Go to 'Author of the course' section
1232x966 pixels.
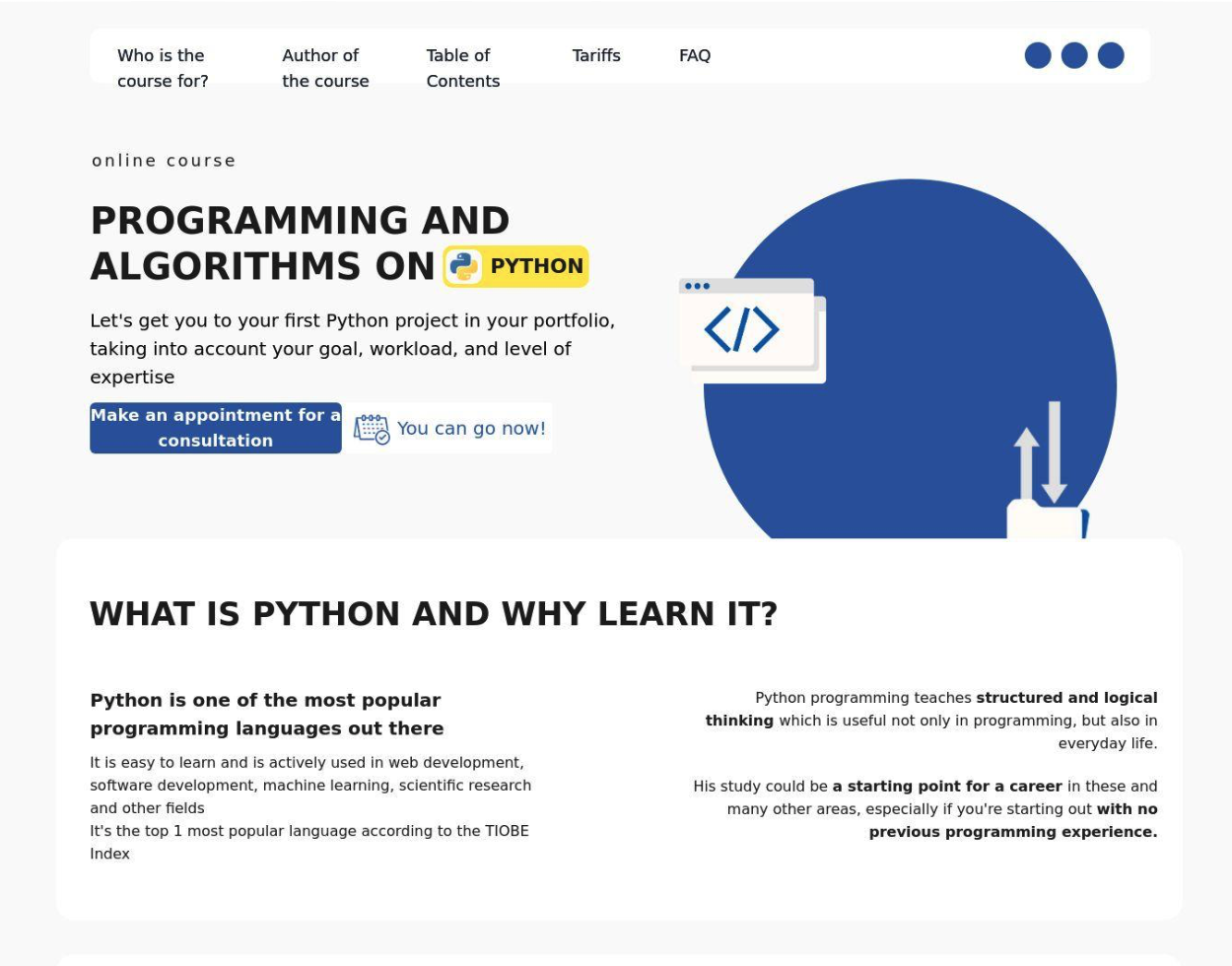point(325,68)
